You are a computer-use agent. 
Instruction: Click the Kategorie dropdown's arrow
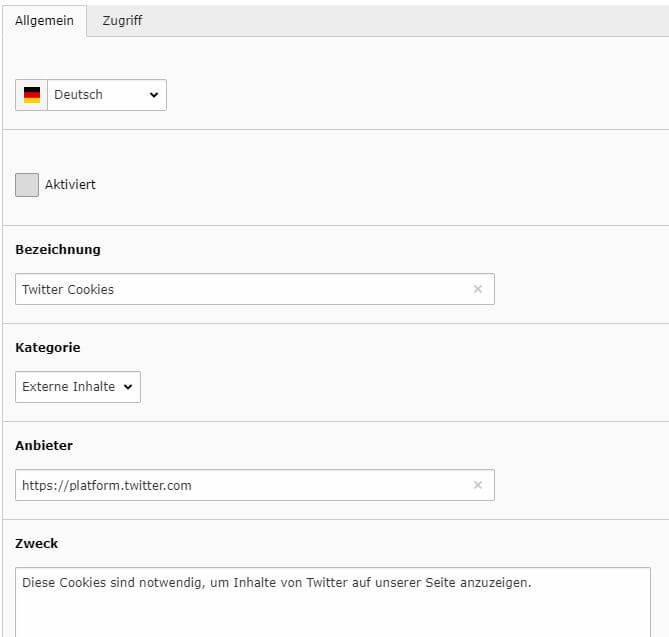[x=128, y=387]
